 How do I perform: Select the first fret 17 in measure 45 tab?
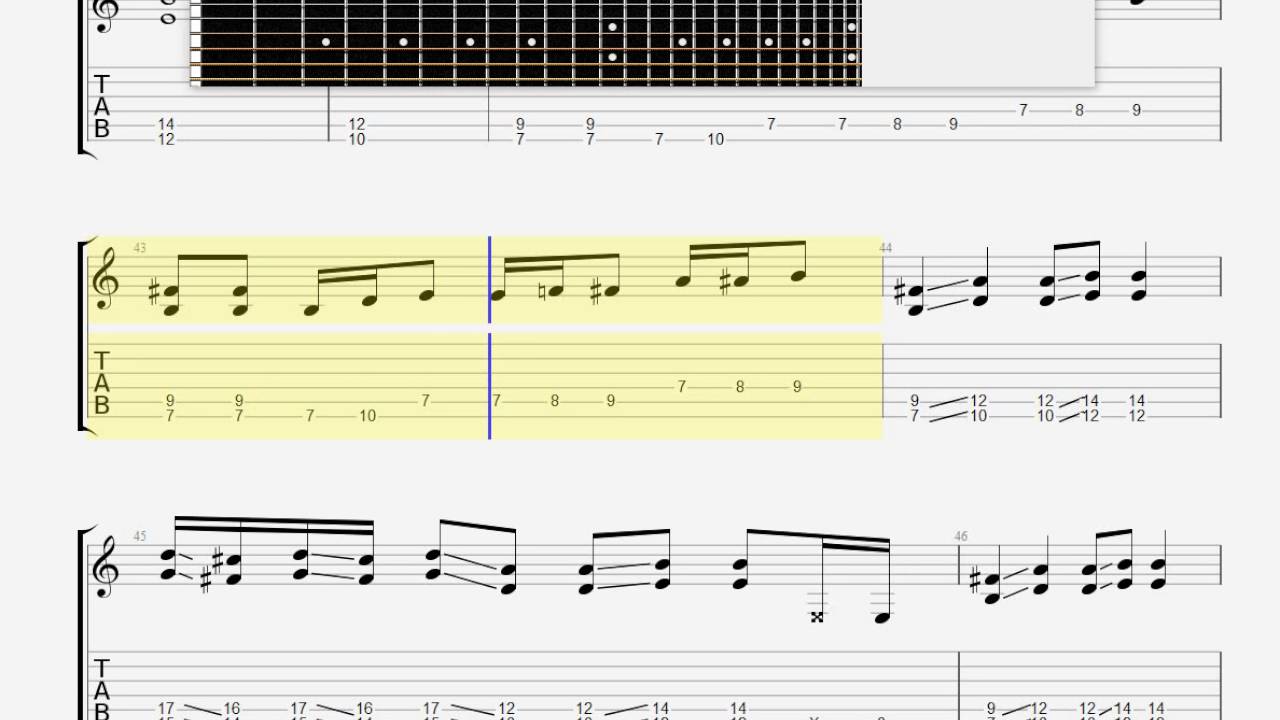166,708
